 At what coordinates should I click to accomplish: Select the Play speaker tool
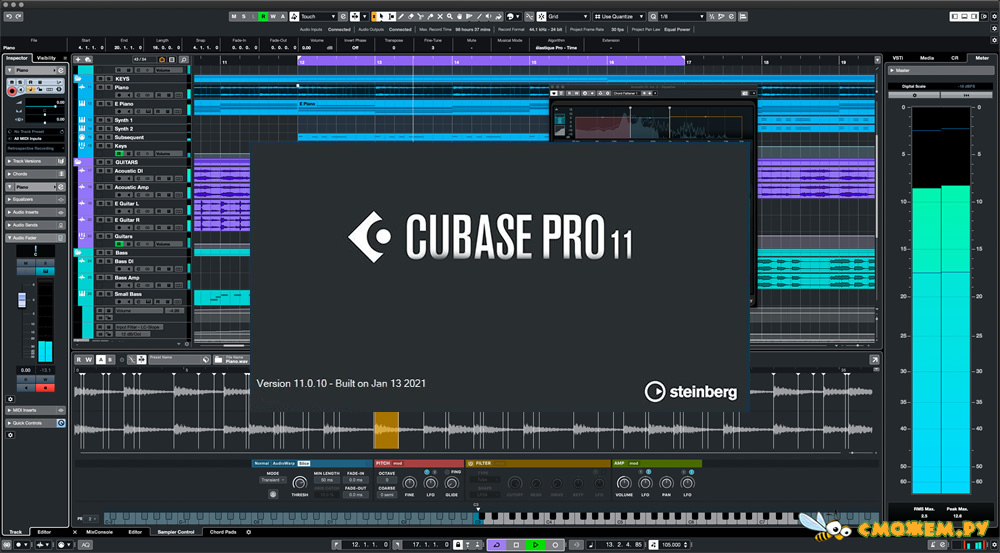click(x=489, y=16)
